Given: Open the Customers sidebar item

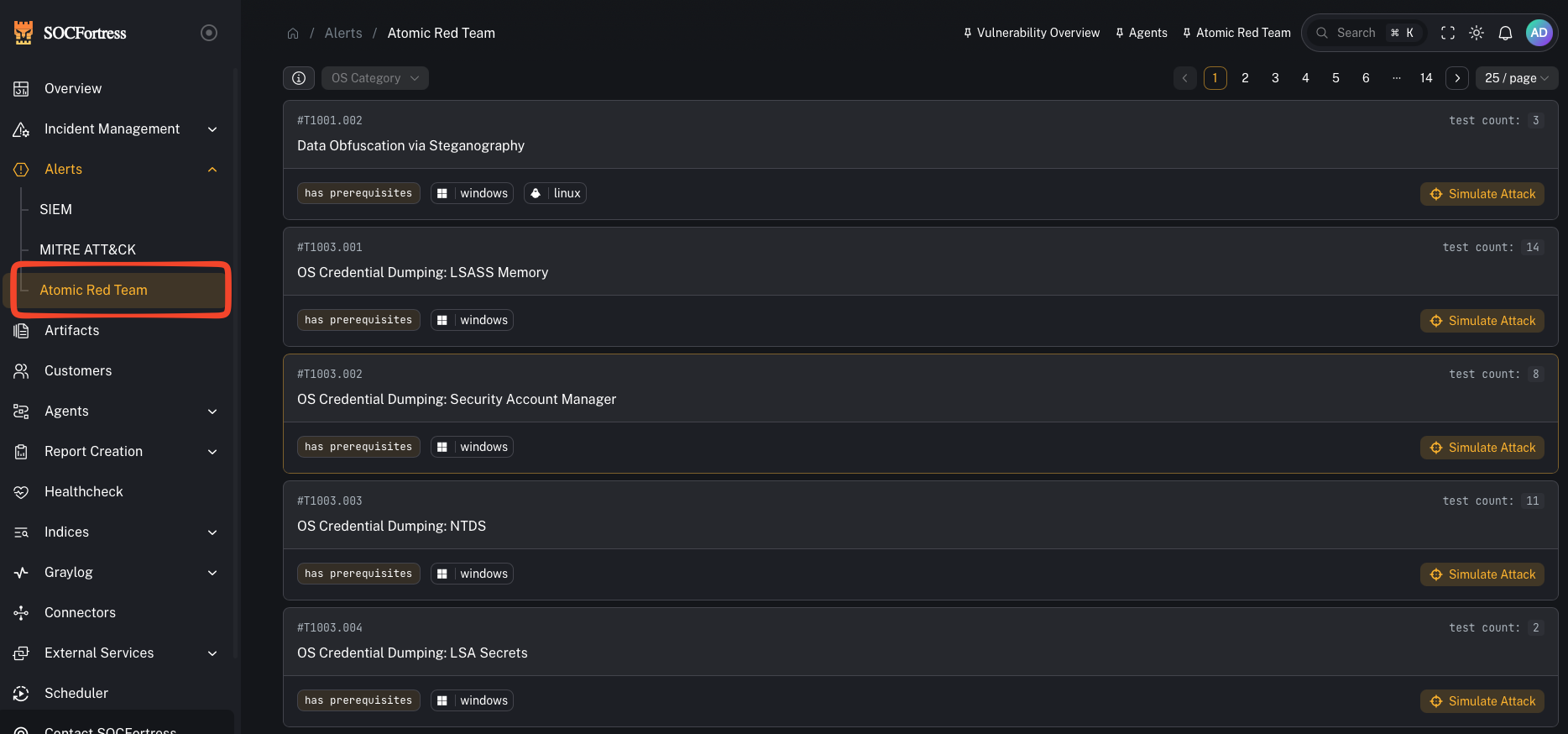Looking at the screenshot, I should point(78,370).
